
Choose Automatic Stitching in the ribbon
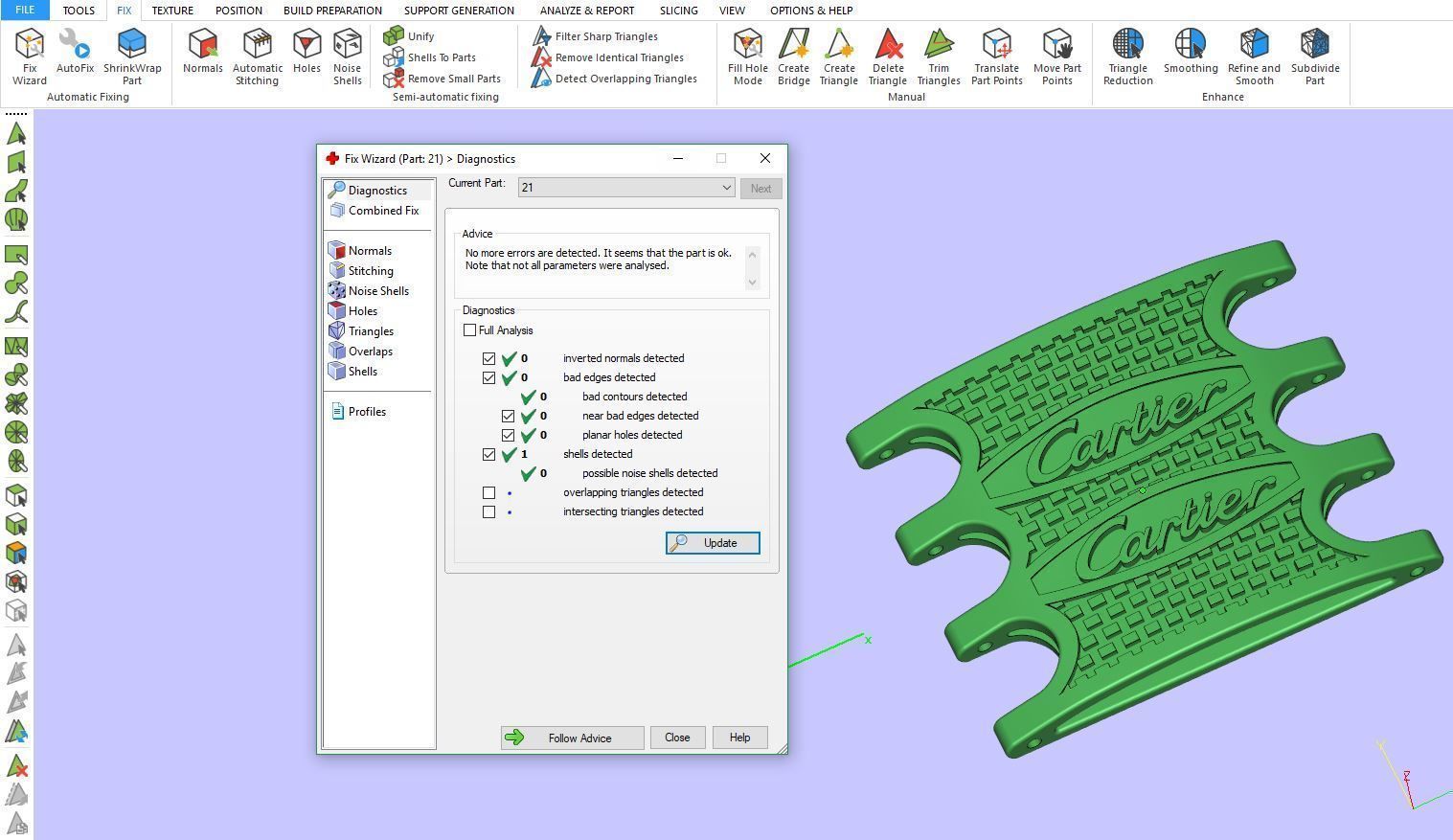click(x=258, y=57)
